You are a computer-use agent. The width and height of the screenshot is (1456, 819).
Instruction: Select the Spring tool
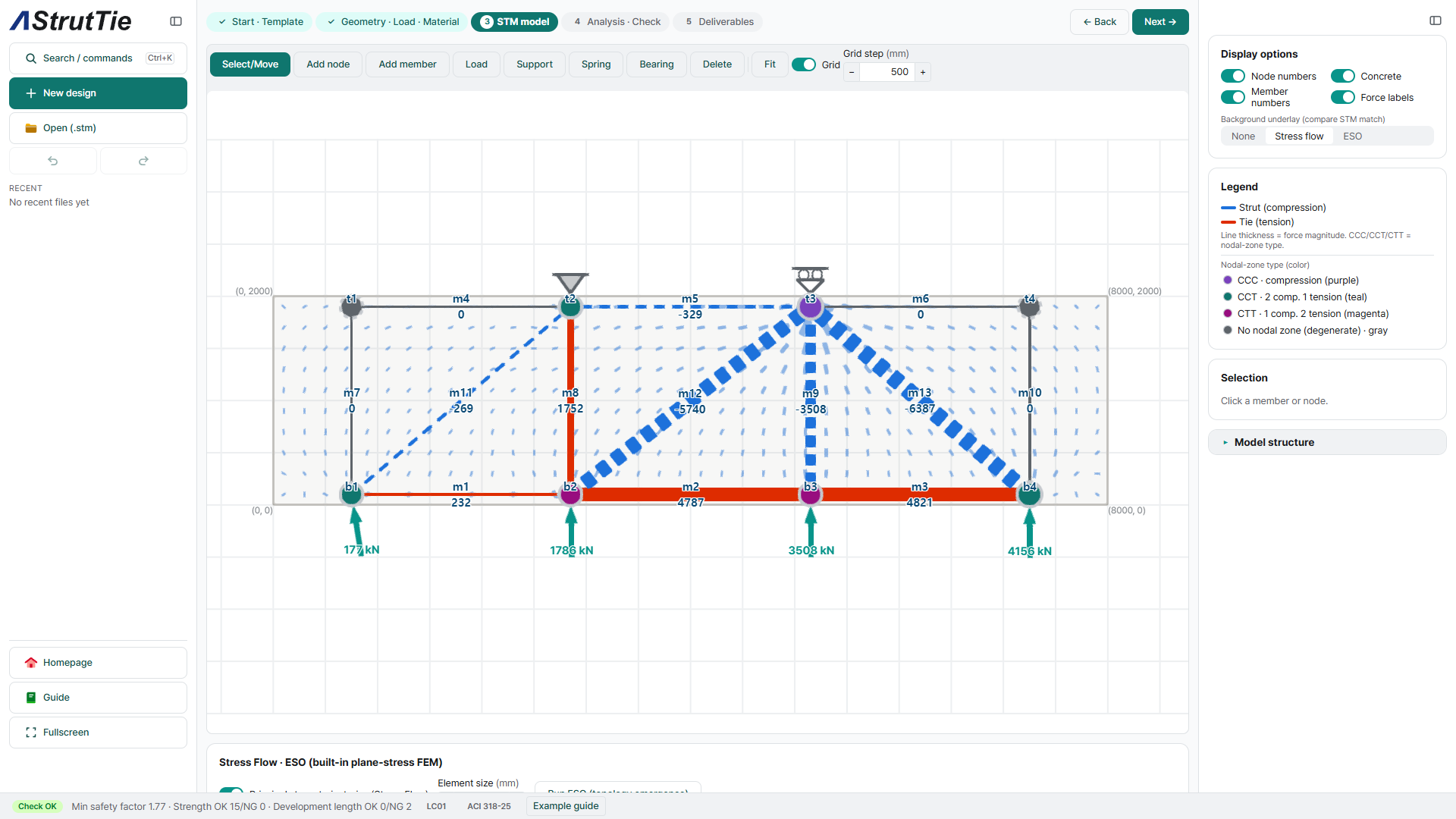pyautogui.click(x=596, y=64)
